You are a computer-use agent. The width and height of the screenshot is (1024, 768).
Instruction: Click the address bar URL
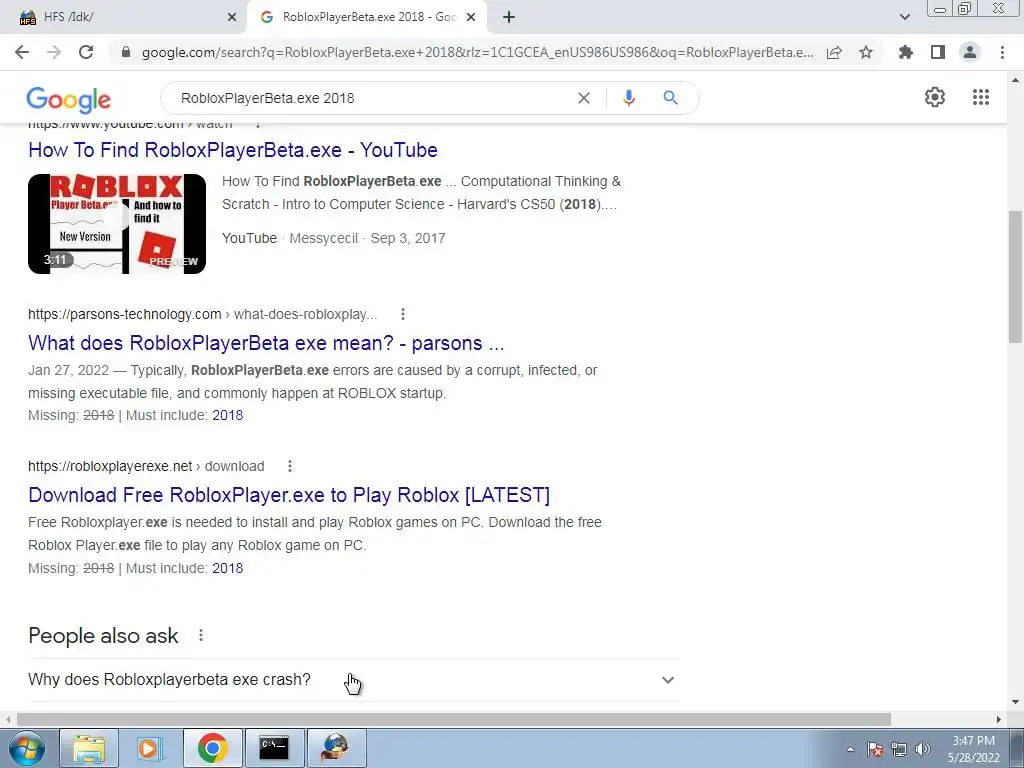point(477,52)
